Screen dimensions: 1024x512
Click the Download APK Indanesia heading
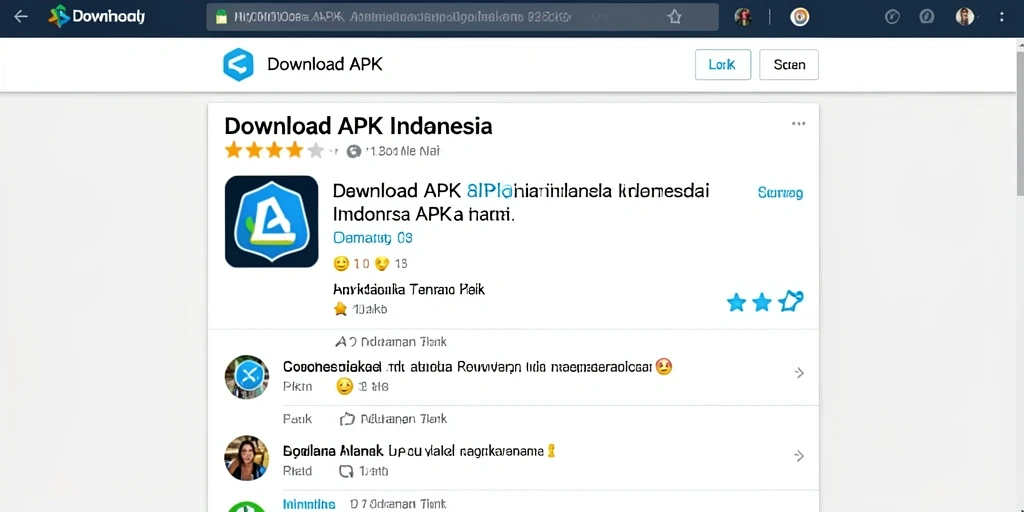coord(358,125)
